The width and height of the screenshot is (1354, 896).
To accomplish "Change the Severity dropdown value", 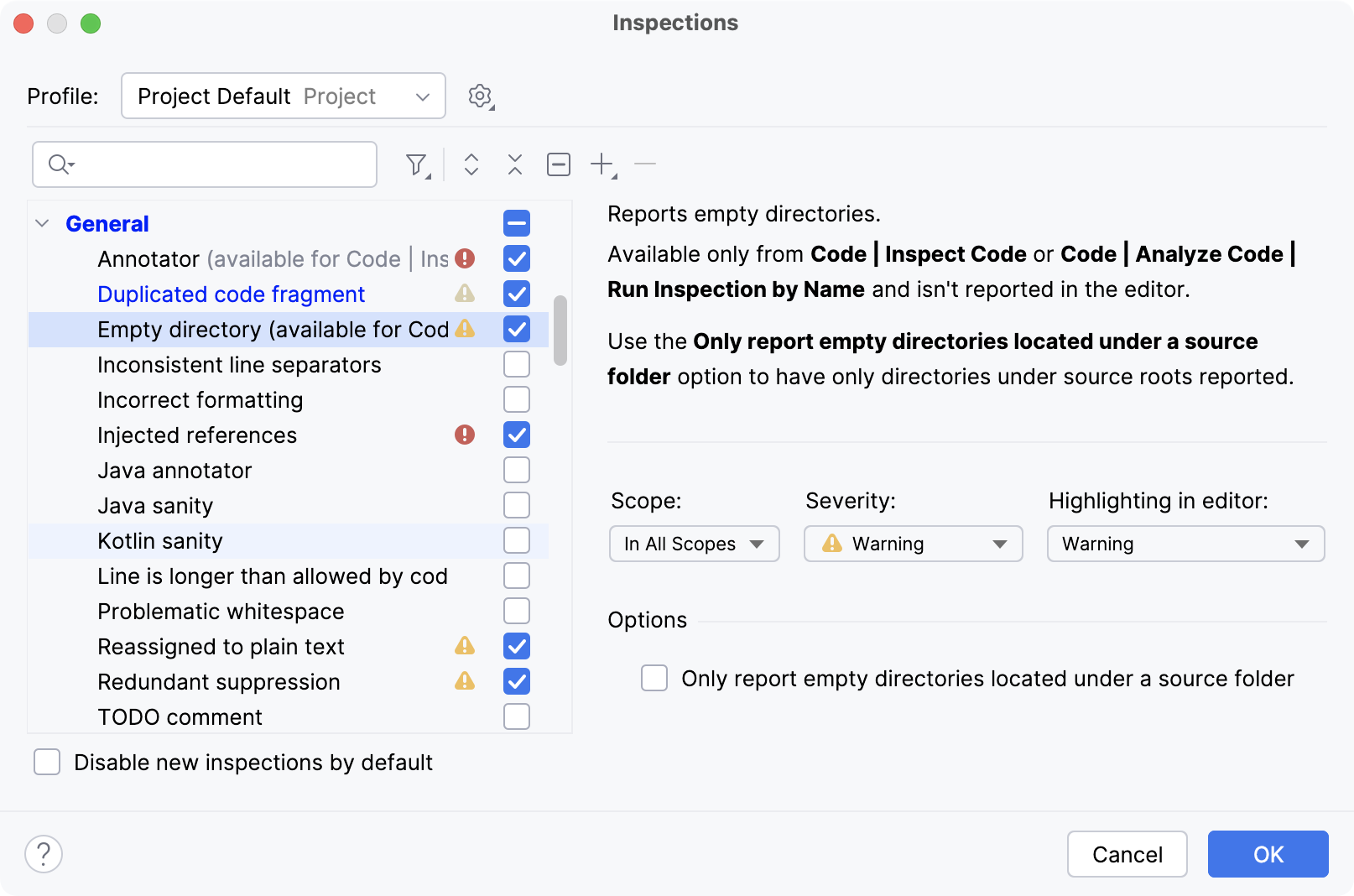I will click(x=913, y=544).
